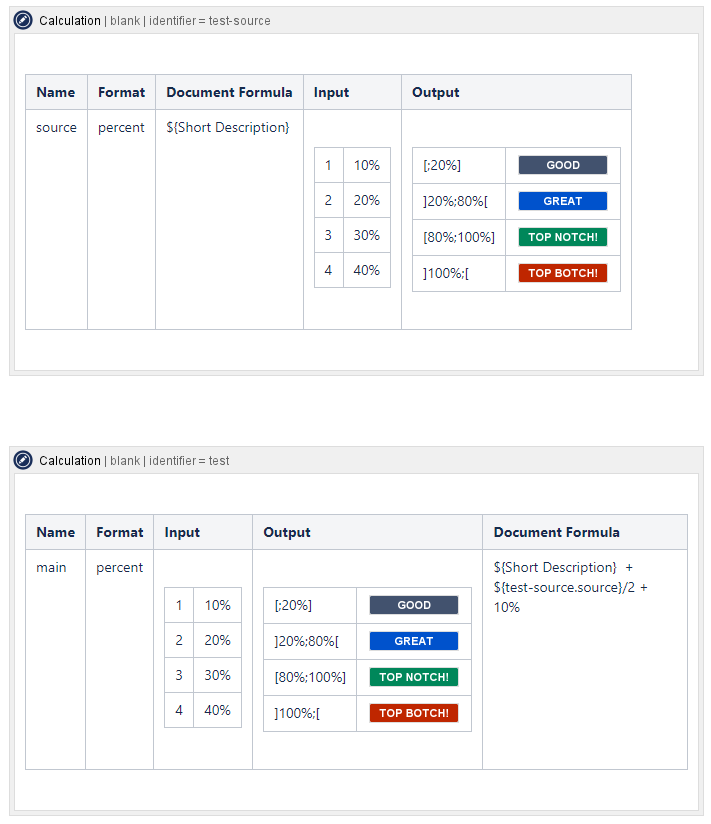Viewport: 711px width, 824px height.
Task: Click the GOOD badge in source output
Action: tap(562, 165)
